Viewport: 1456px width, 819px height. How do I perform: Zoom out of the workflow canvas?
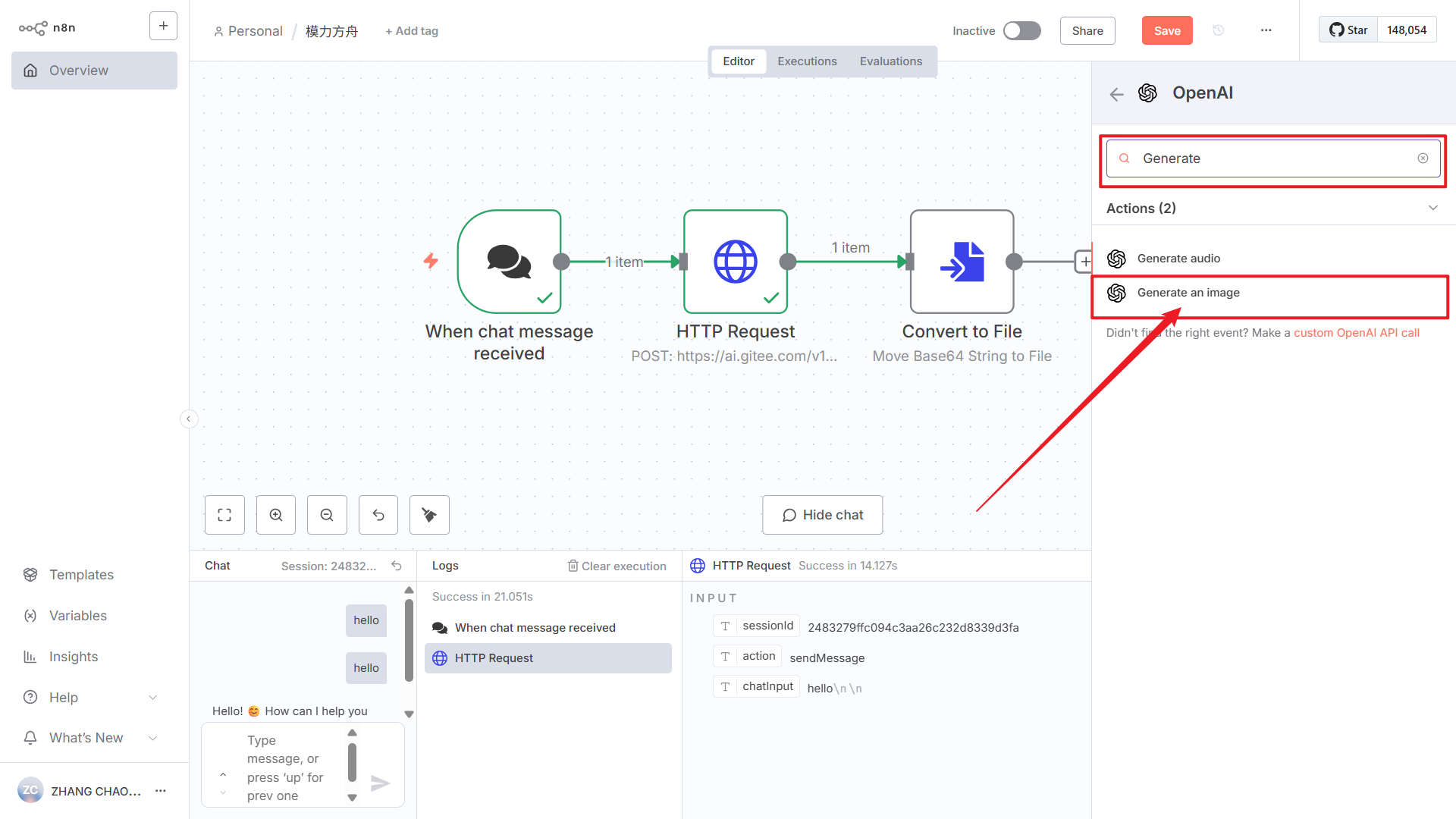click(327, 515)
